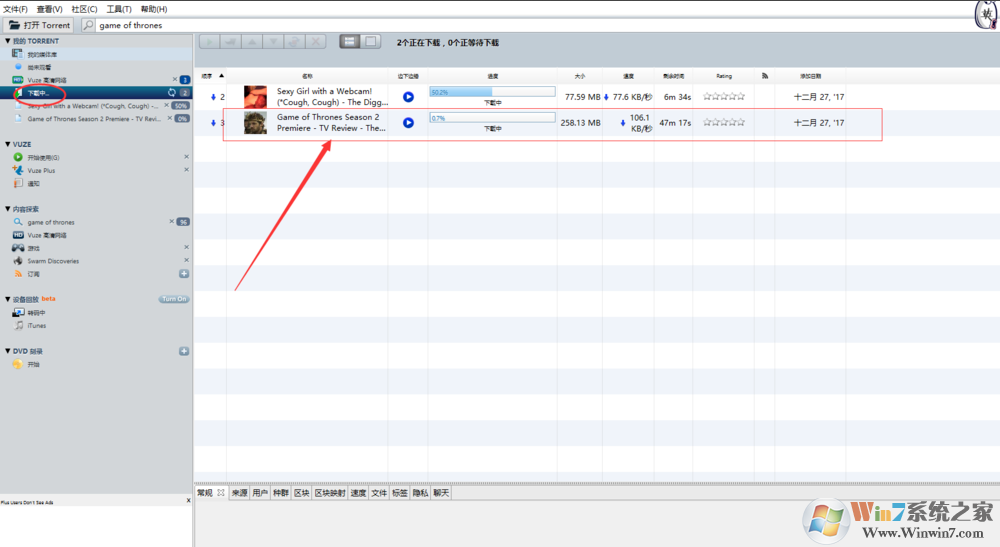Rate Sexy Girl with a Webcam using stars
1000x547 pixels.
tap(724, 96)
